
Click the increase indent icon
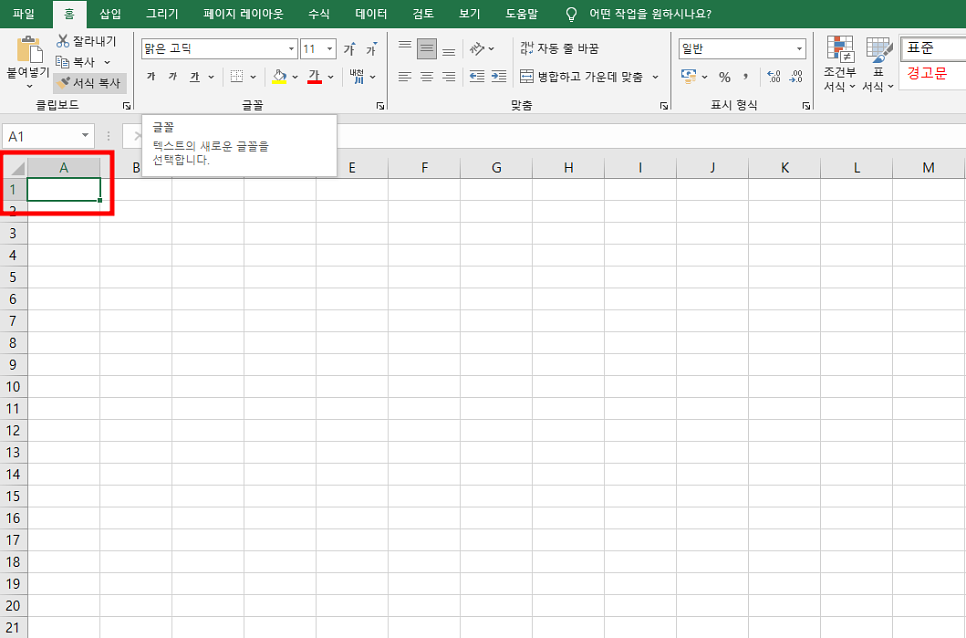click(x=498, y=76)
